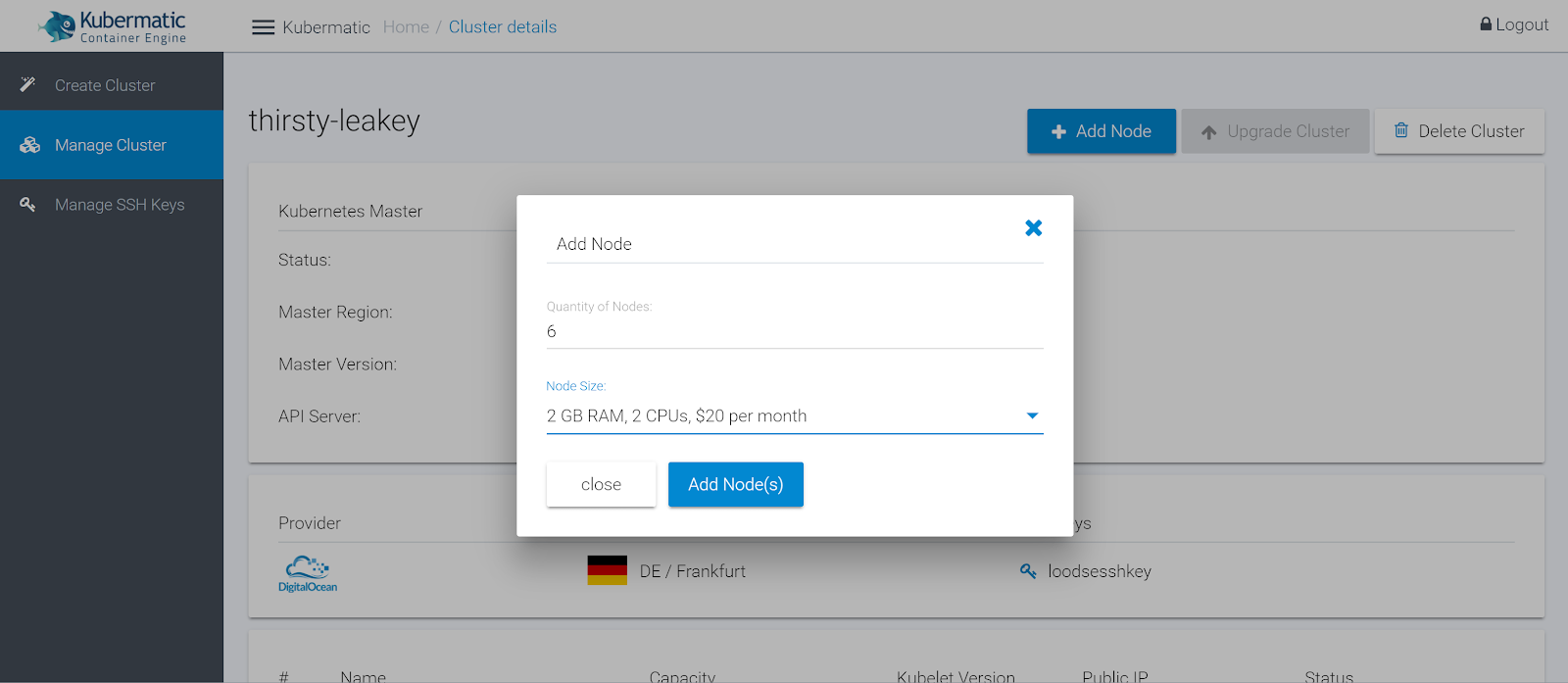1568x683 pixels.
Task: Toggle the hamburger menu icon
Action: click(x=263, y=27)
